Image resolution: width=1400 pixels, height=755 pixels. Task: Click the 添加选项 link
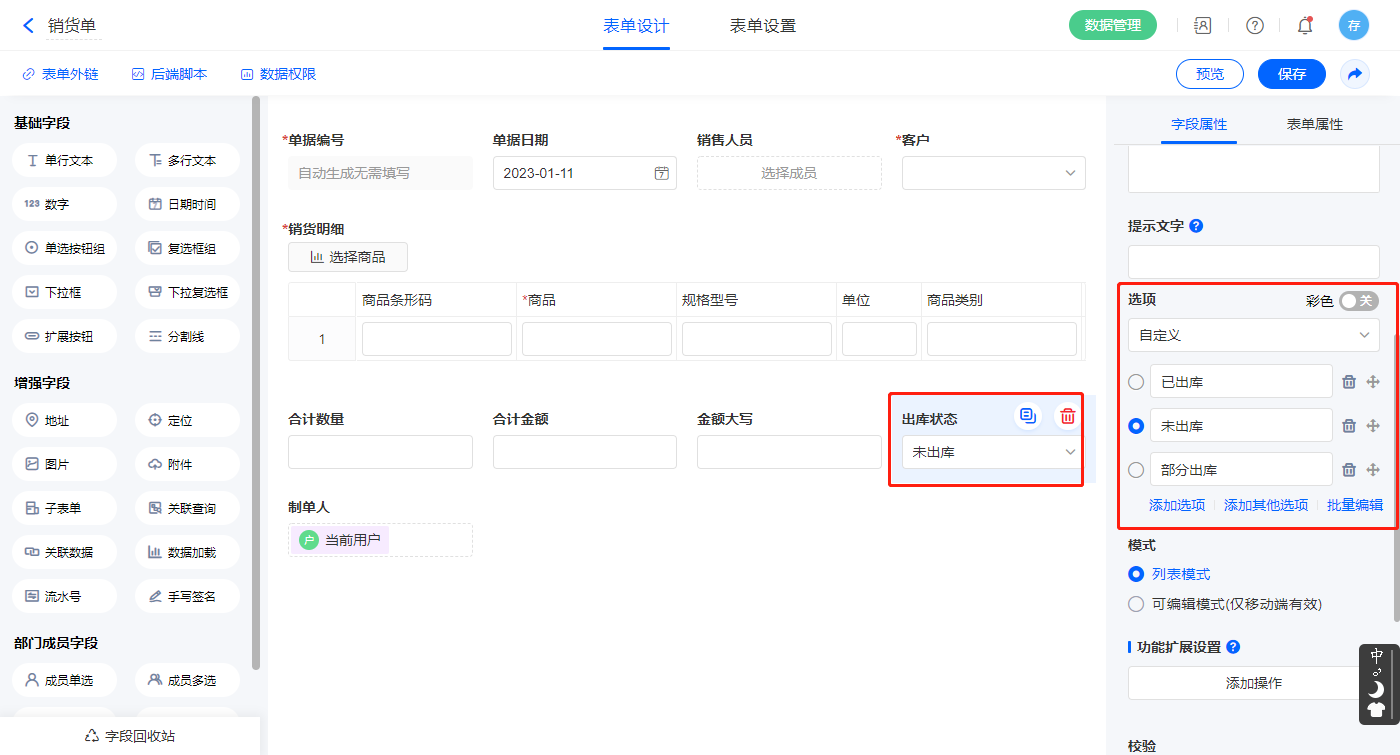pyautogui.click(x=1177, y=505)
